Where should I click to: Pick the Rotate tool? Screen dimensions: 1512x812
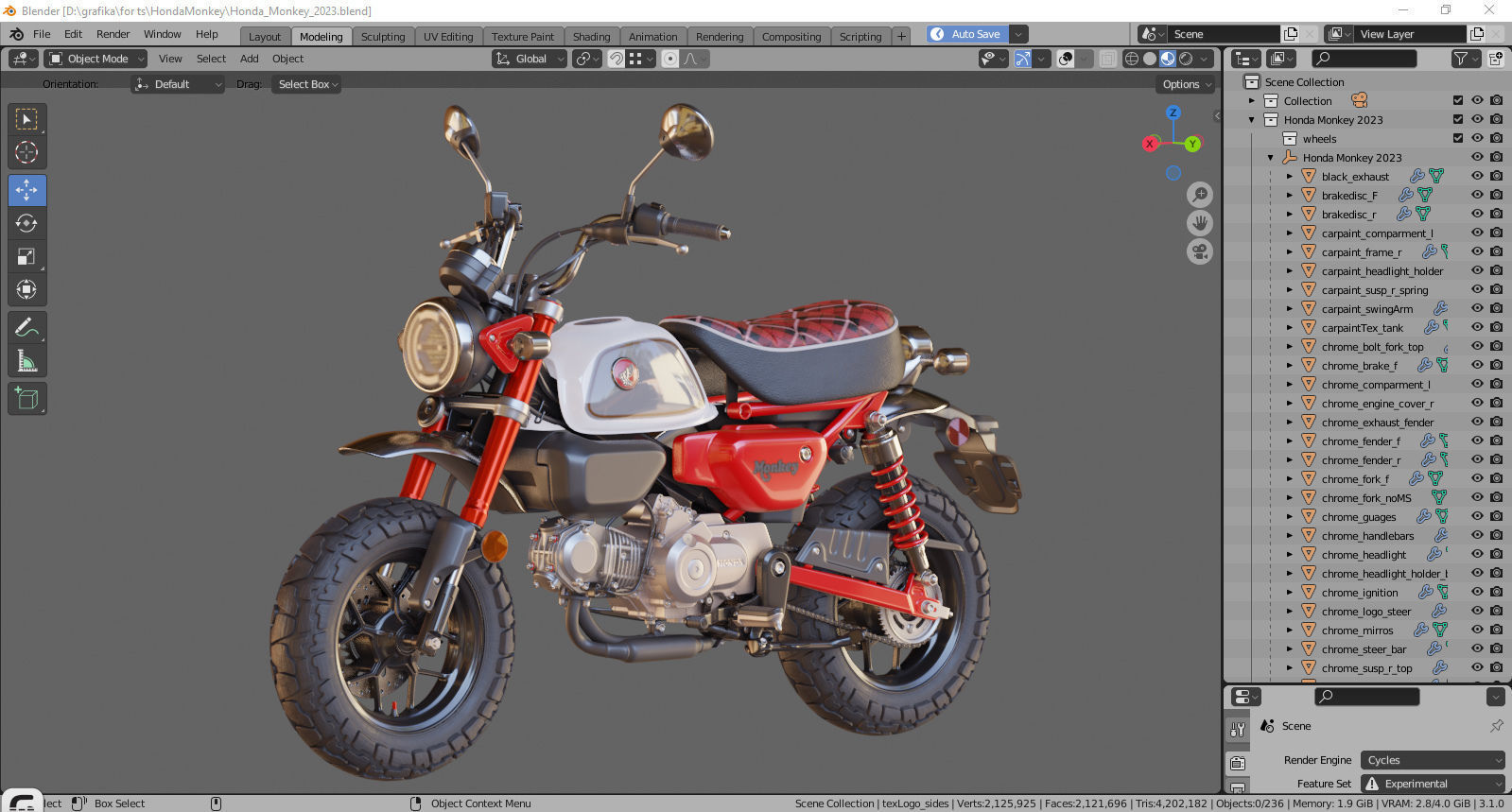pyautogui.click(x=26, y=223)
